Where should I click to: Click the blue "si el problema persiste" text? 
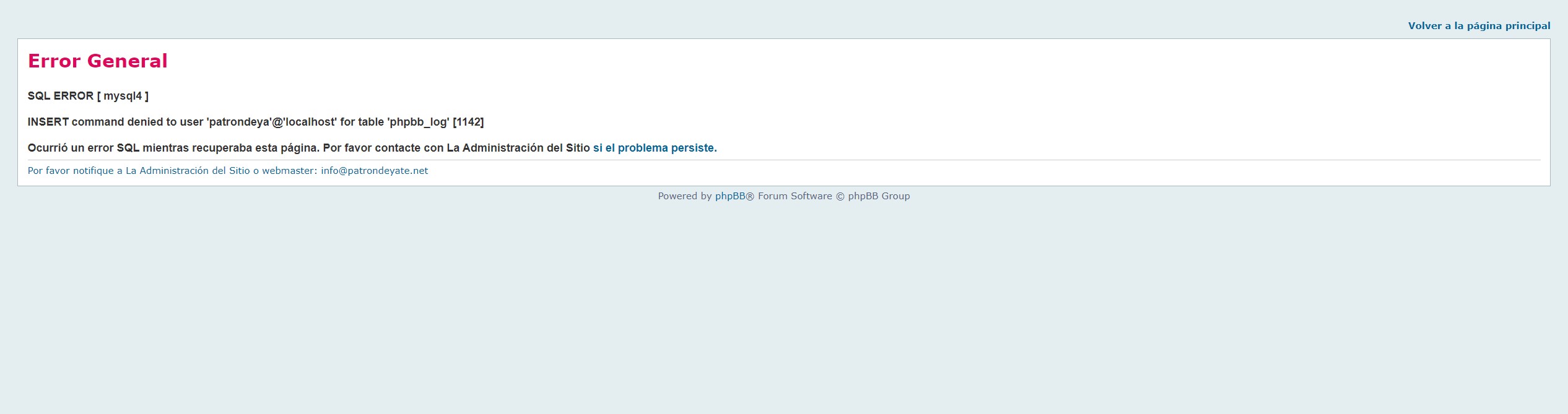click(x=655, y=148)
